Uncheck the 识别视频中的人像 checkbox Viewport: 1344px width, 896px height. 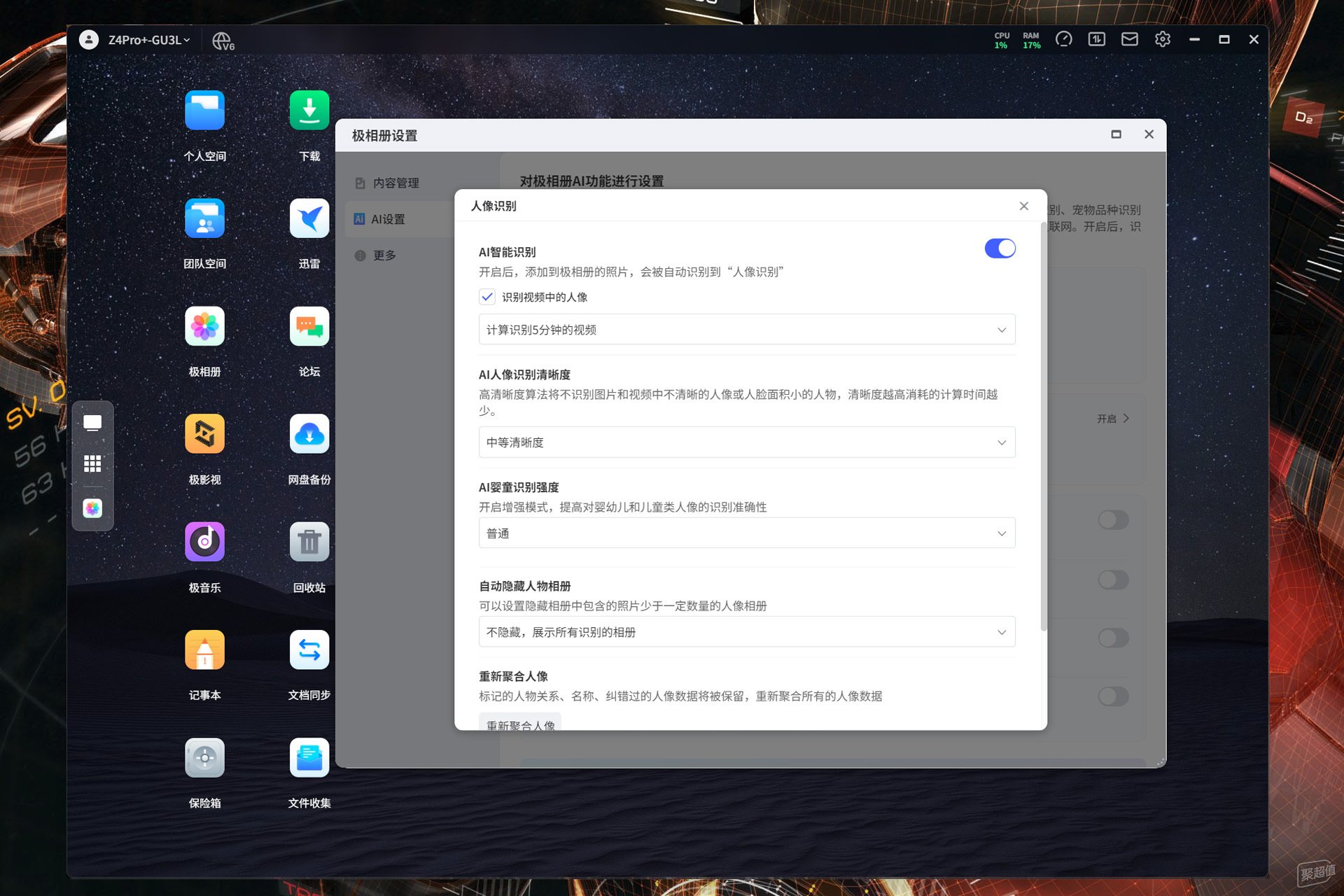487,297
